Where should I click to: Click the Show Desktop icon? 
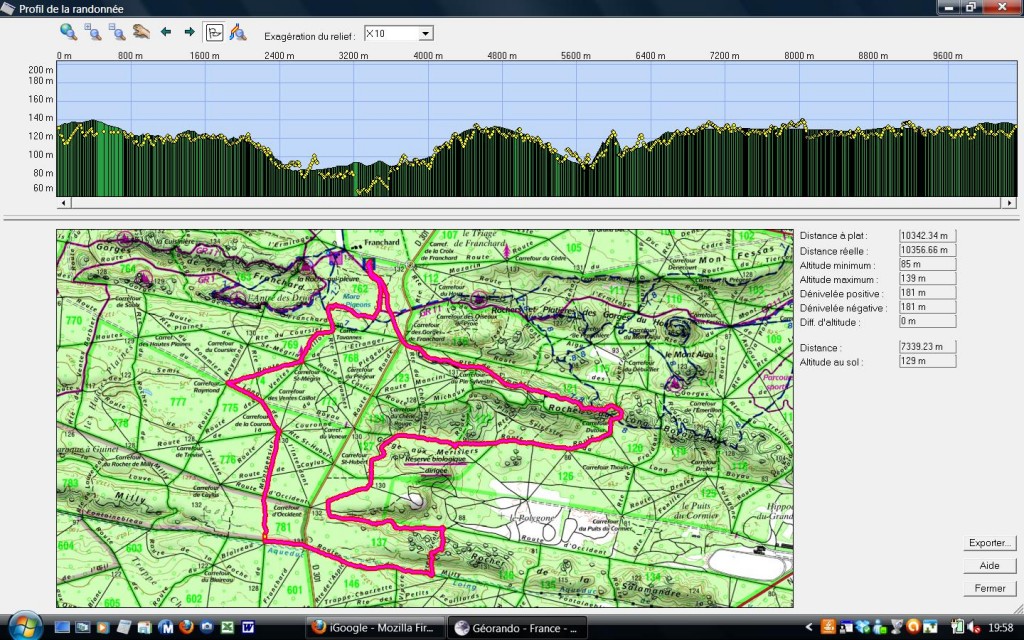(x=61, y=628)
